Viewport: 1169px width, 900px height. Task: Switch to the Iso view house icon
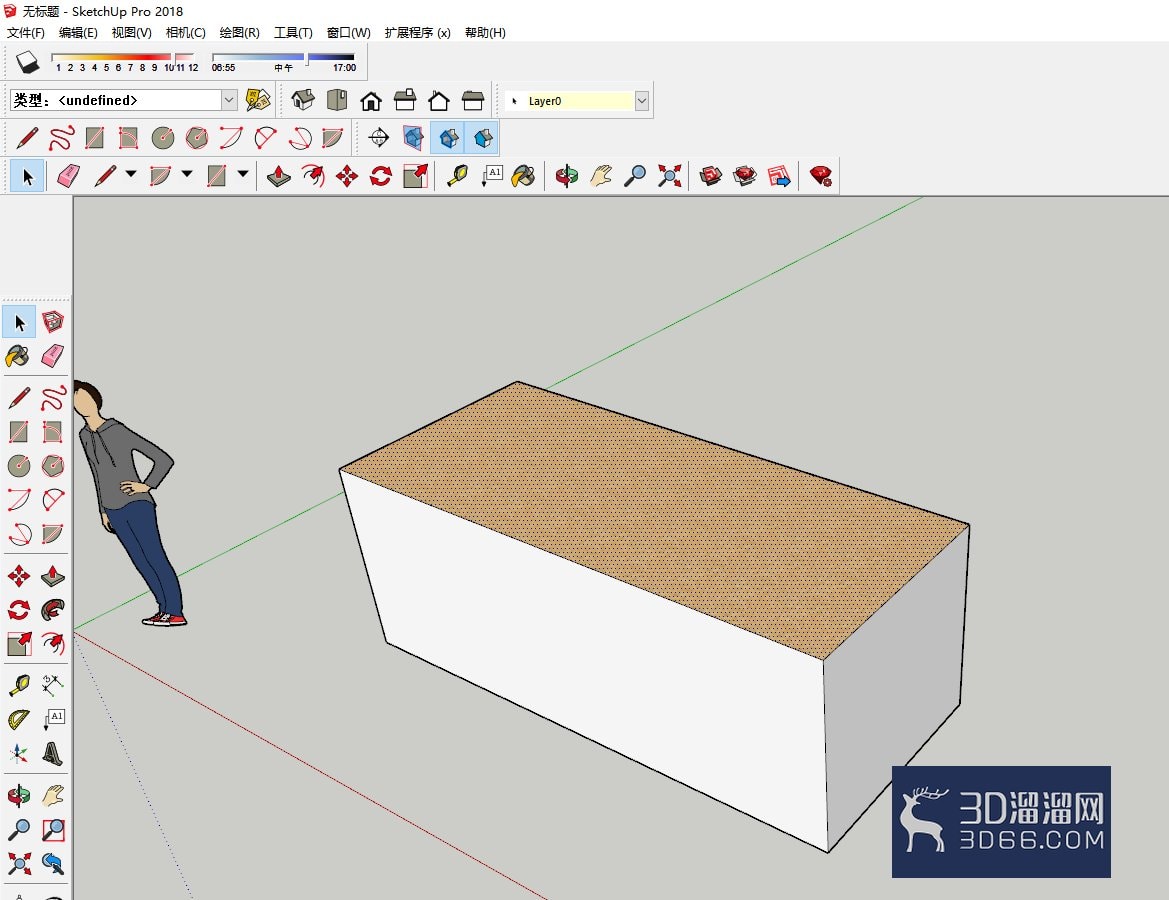(303, 100)
